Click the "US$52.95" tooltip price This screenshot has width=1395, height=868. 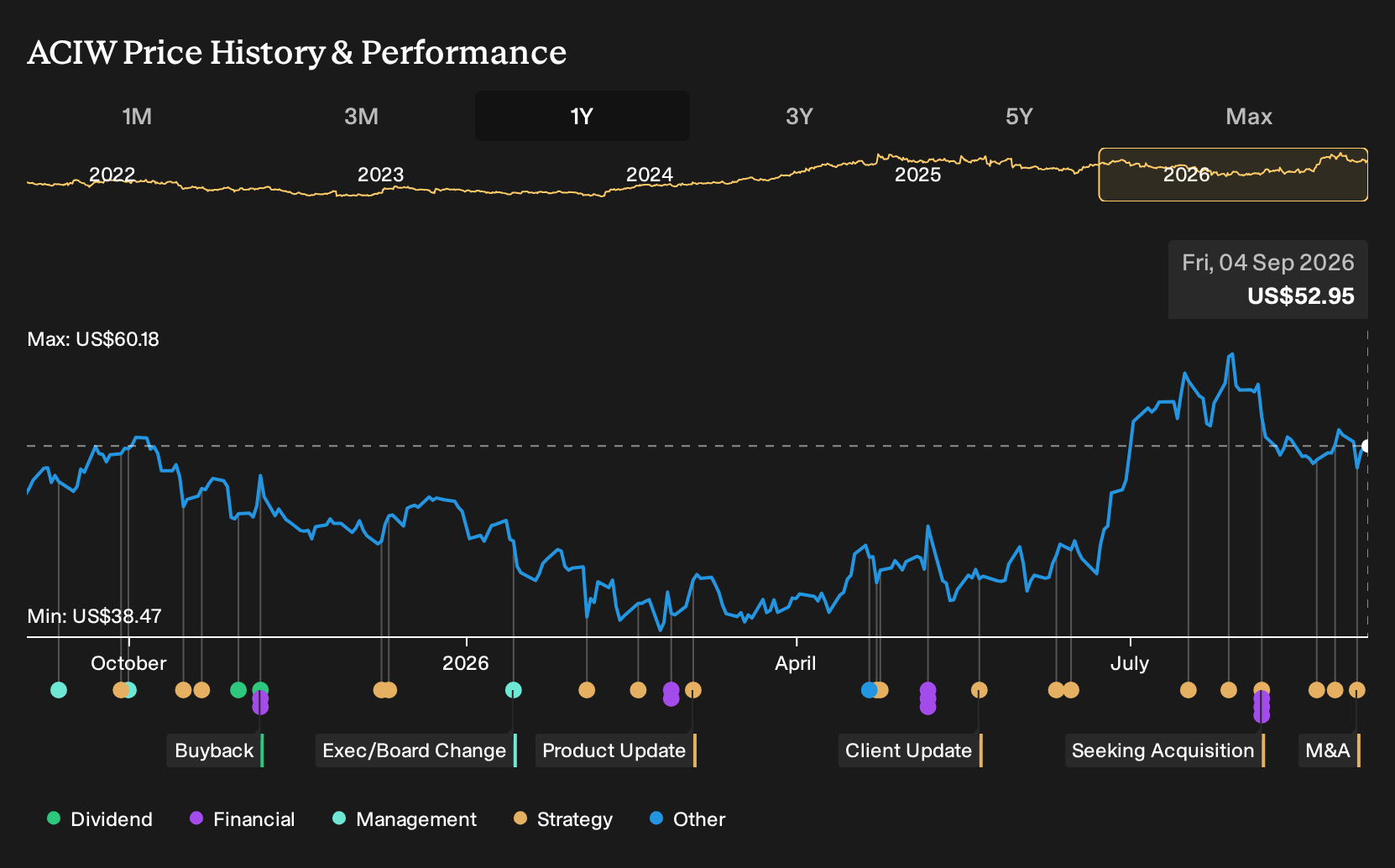pos(1301,296)
